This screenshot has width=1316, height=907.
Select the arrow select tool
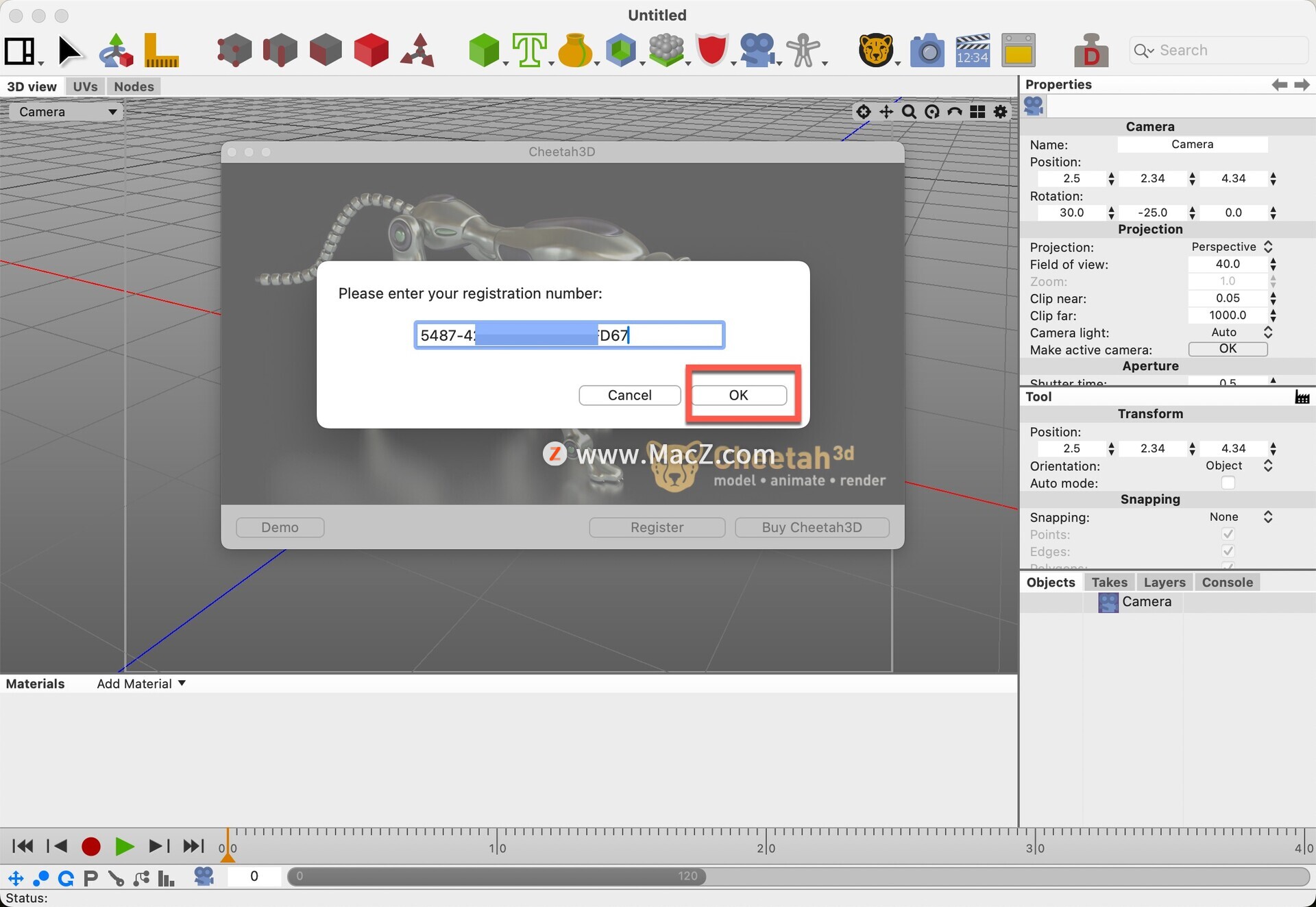(x=69, y=51)
